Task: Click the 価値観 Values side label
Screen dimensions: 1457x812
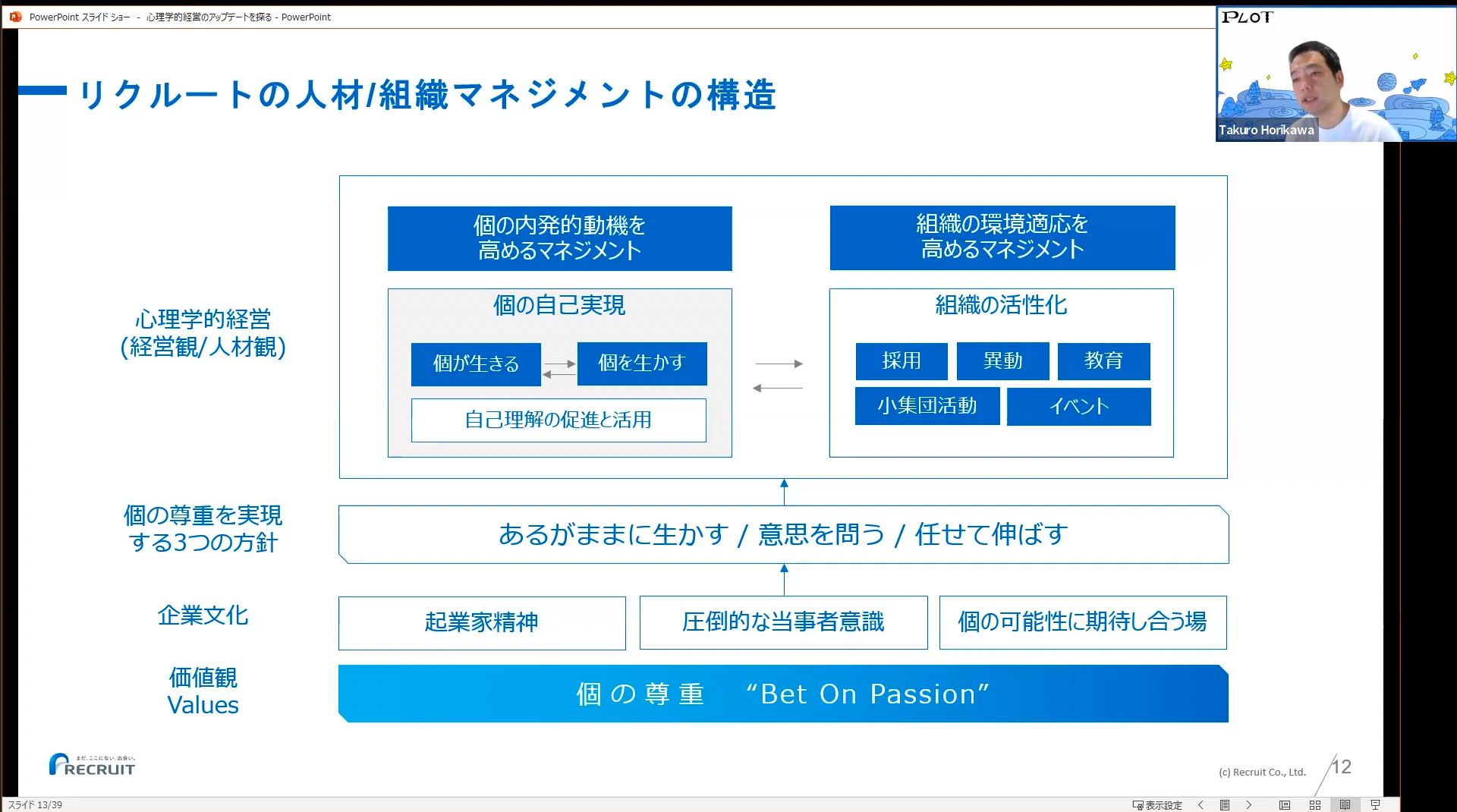Action: 203,691
